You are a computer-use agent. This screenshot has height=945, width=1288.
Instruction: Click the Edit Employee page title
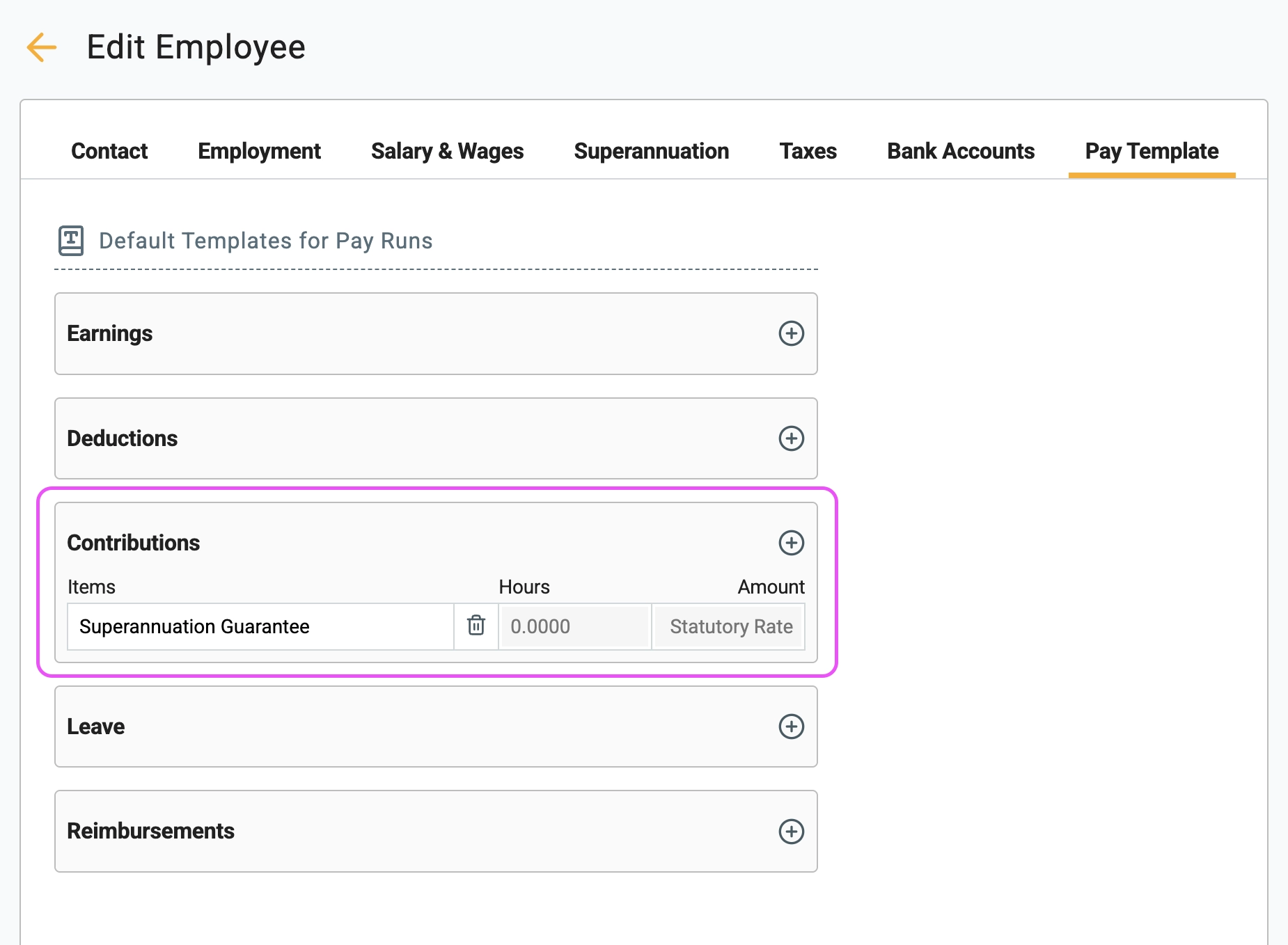click(x=196, y=47)
